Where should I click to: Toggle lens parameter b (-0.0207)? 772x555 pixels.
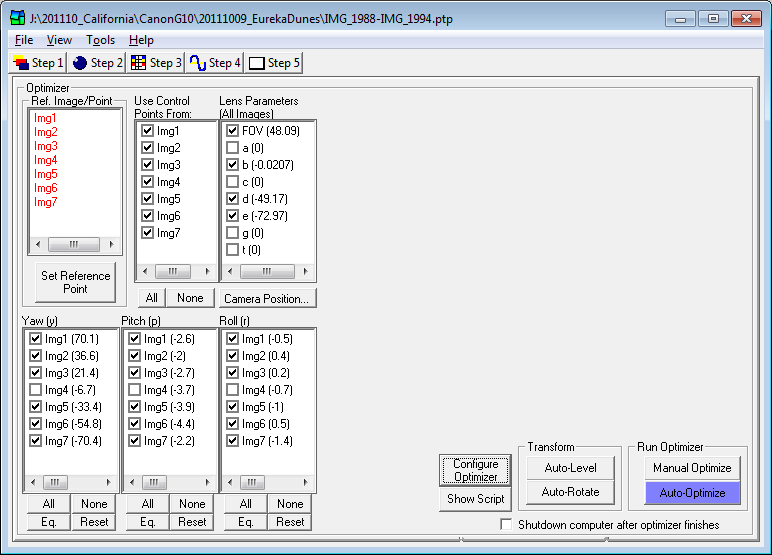pyautogui.click(x=232, y=164)
